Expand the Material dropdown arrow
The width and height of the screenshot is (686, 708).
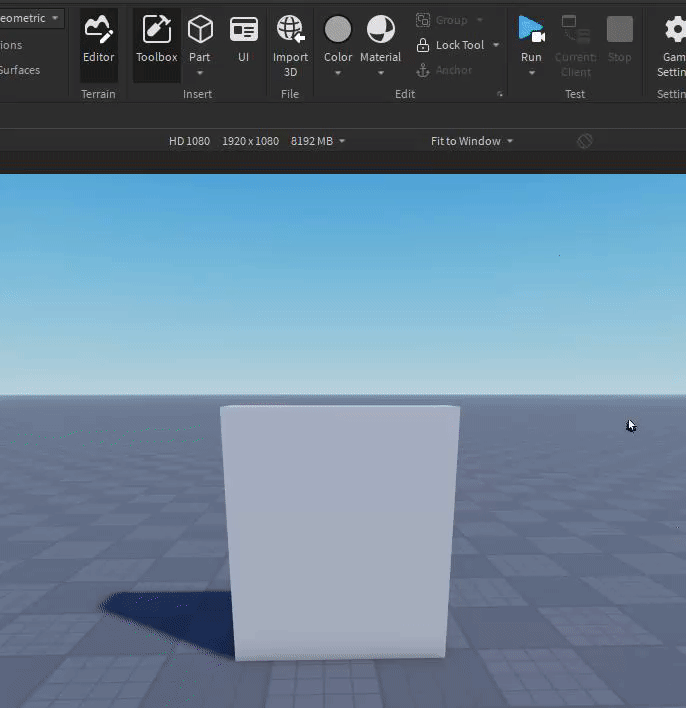tap(381, 73)
